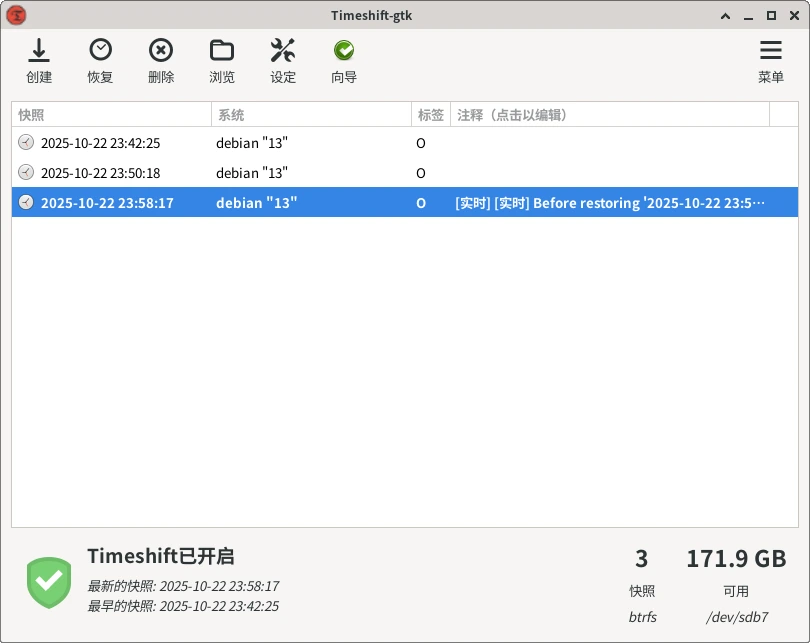Select the earliest snapshot from 23:42:25
This screenshot has width=810, height=643.
(x=120, y=143)
